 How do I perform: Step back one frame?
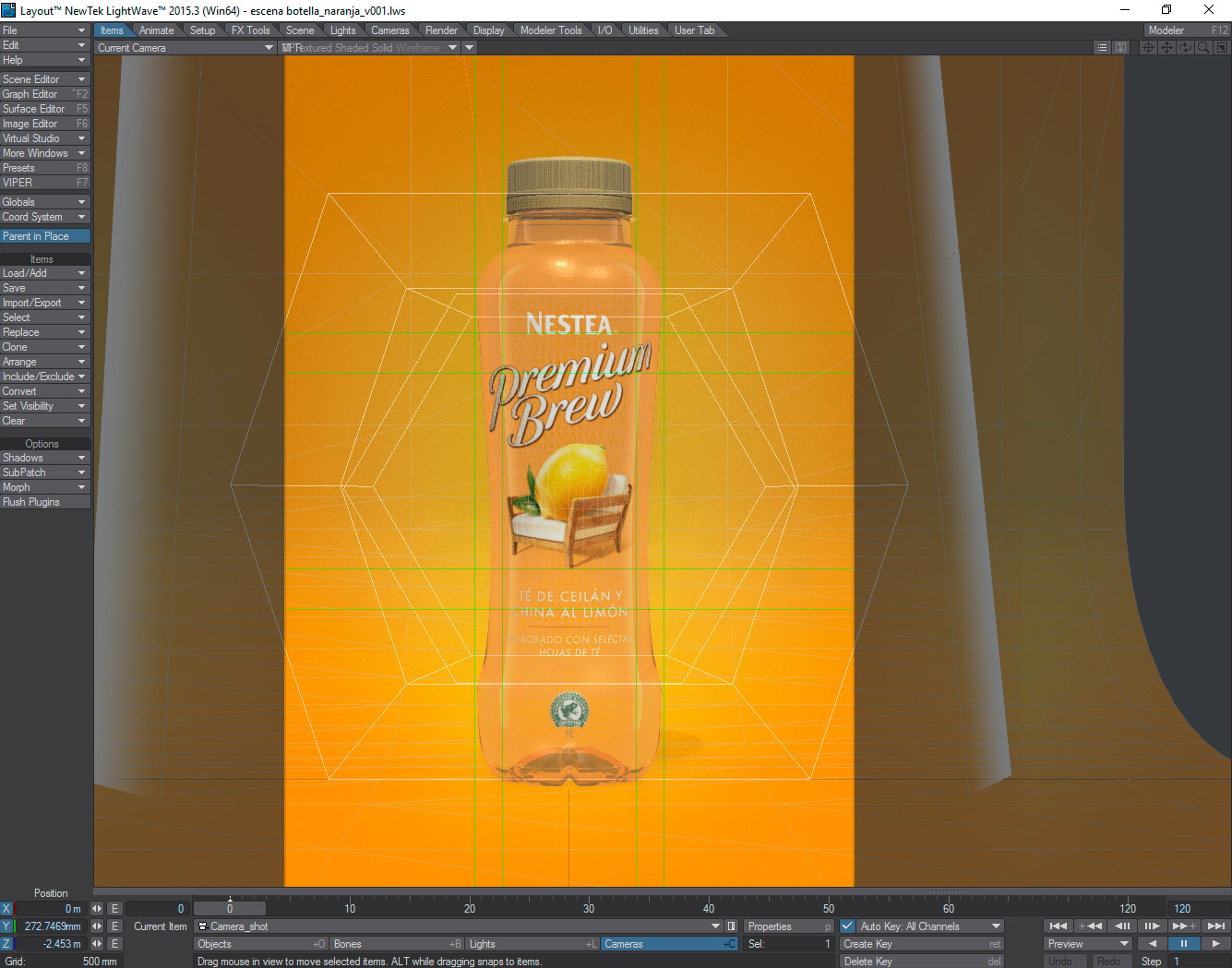(1121, 926)
